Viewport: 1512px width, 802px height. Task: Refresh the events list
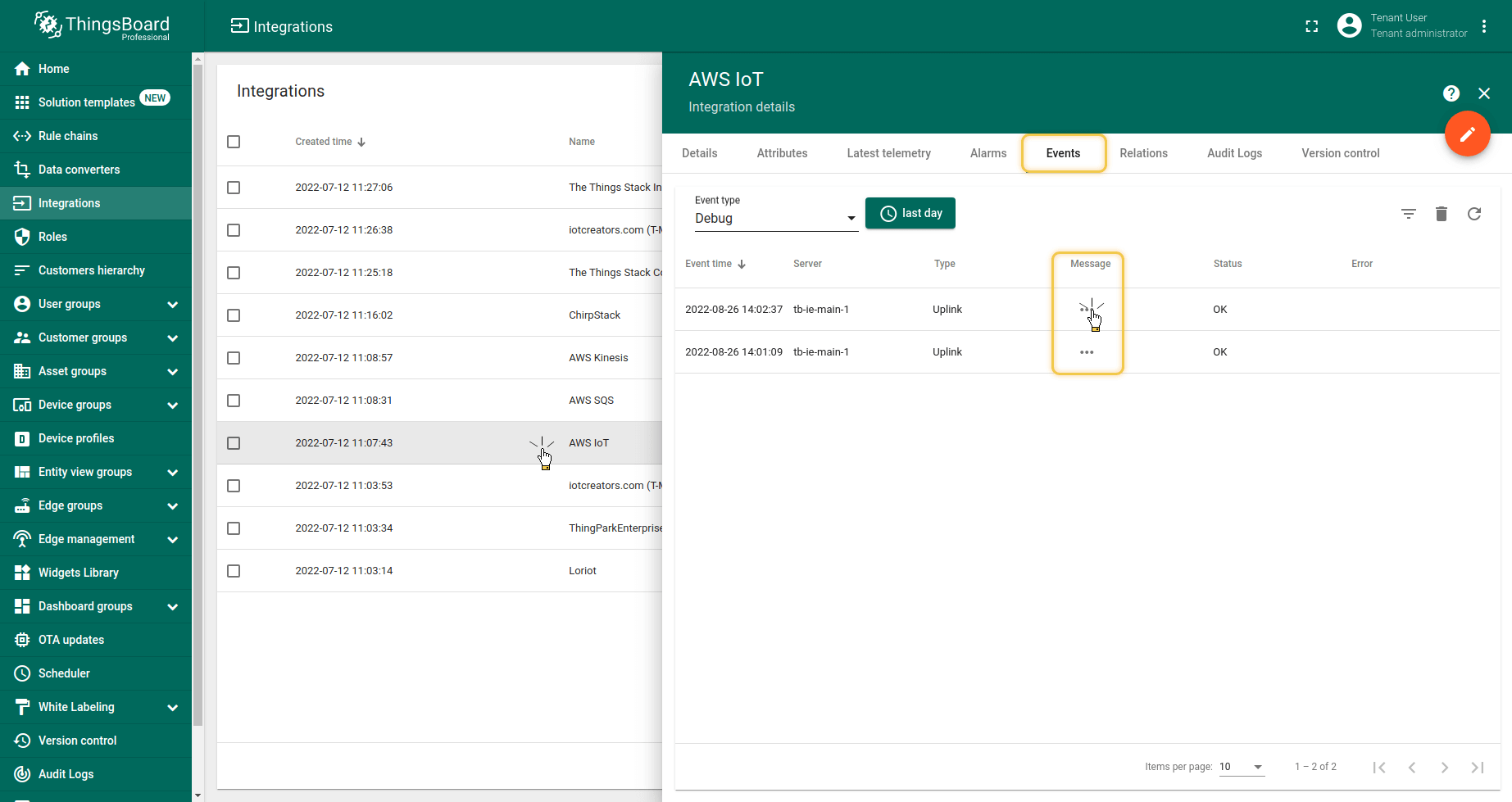tap(1473, 214)
